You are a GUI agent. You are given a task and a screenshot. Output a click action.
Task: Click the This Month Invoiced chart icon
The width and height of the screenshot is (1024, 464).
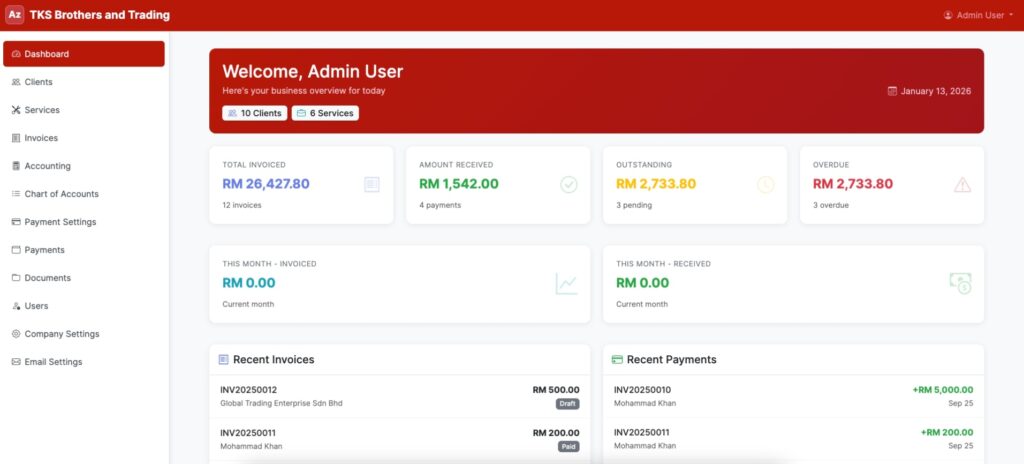pos(567,284)
